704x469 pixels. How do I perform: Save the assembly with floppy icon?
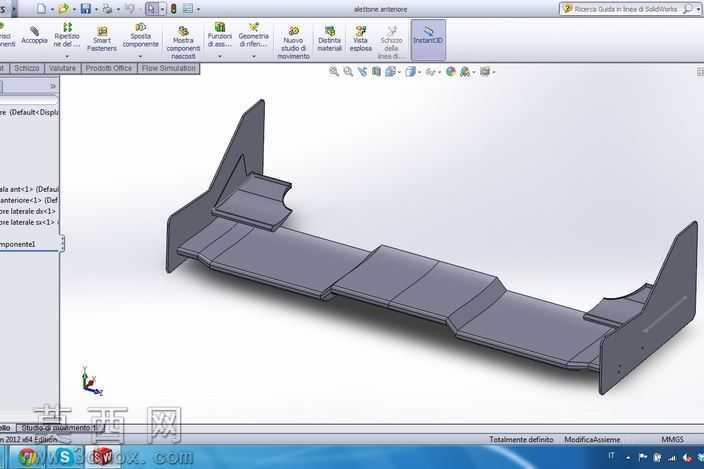(85, 9)
